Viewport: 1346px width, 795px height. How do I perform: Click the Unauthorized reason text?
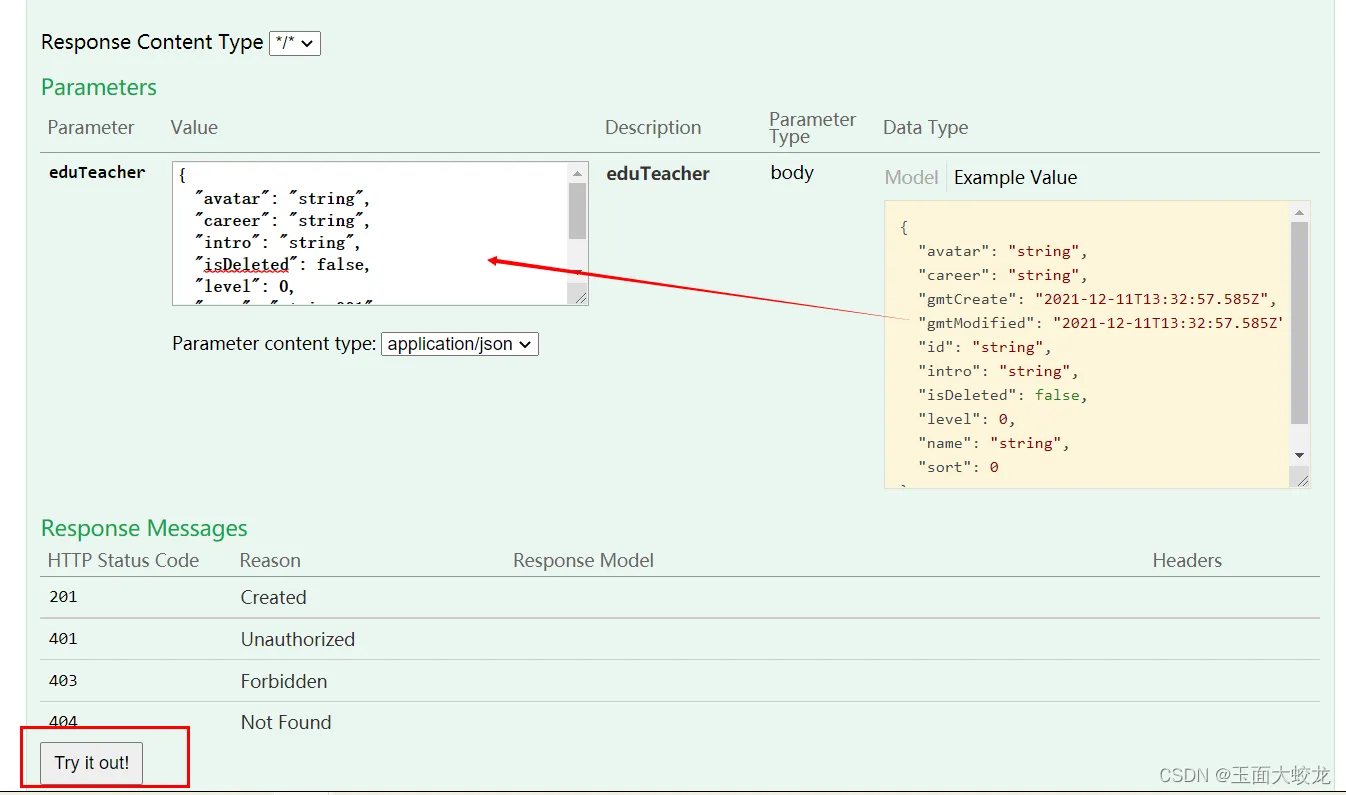298,639
